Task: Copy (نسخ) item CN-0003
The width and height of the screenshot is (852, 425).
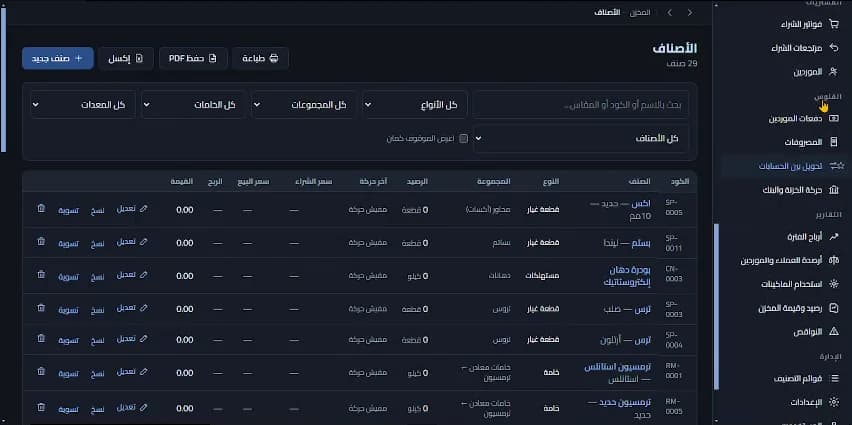Action: tap(97, 277)
